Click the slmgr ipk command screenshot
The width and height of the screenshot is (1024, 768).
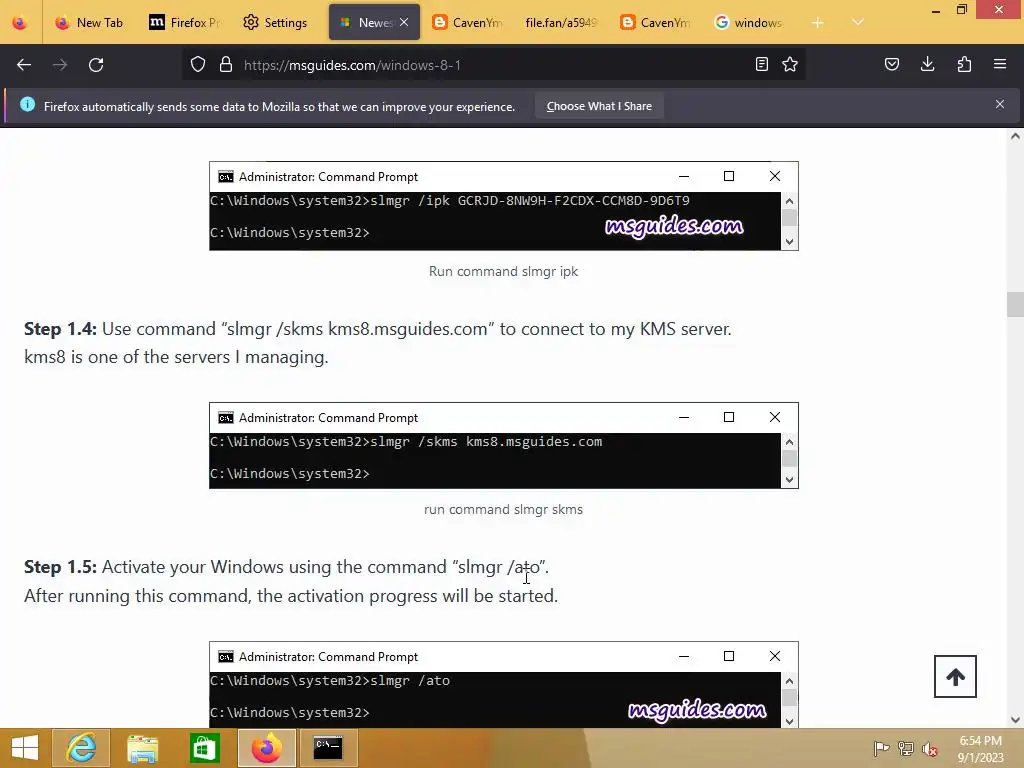tap(504, 206)
